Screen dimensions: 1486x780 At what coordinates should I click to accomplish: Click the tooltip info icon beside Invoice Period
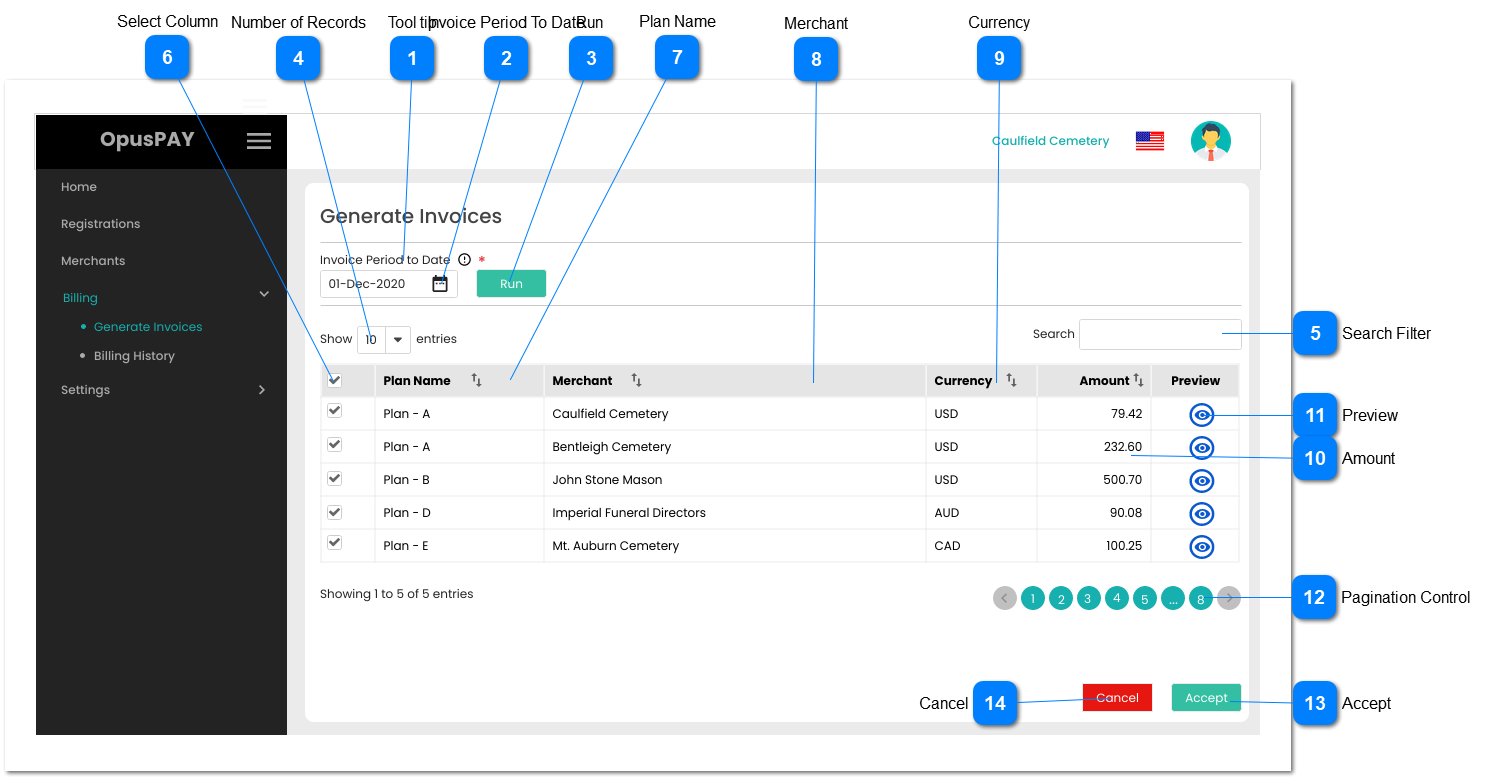[x=464, y=259]
